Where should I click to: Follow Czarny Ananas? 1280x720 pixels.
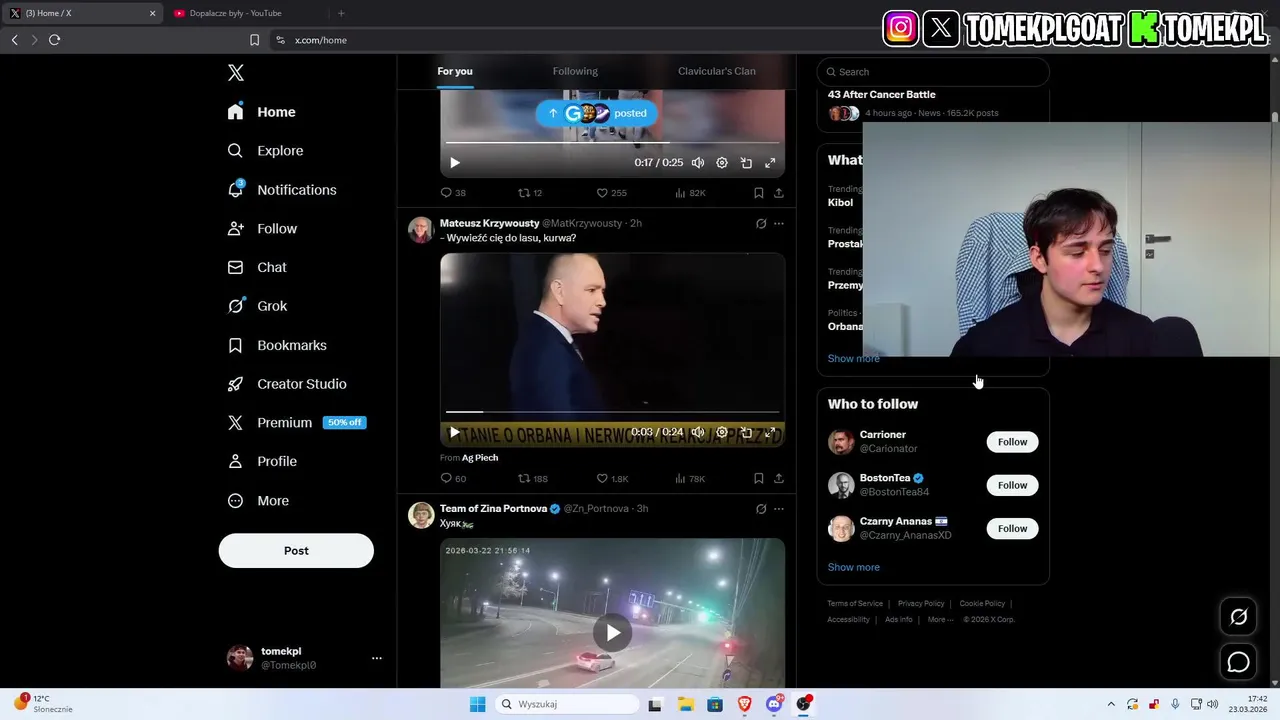(1012, 528)
